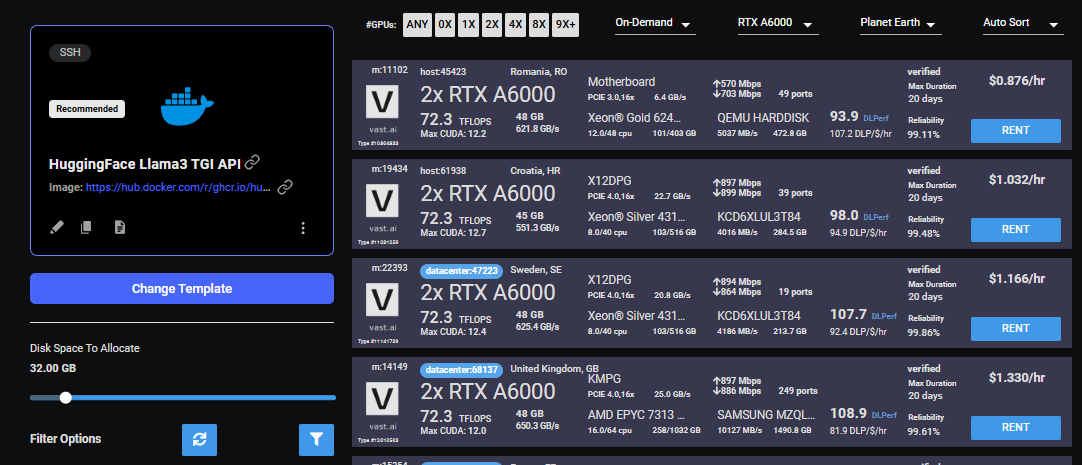Rent the $1.330/hr United Kingdom machine
Image resolution: width=1082 pixels, height=465 pixels.
click(1016, 428)
